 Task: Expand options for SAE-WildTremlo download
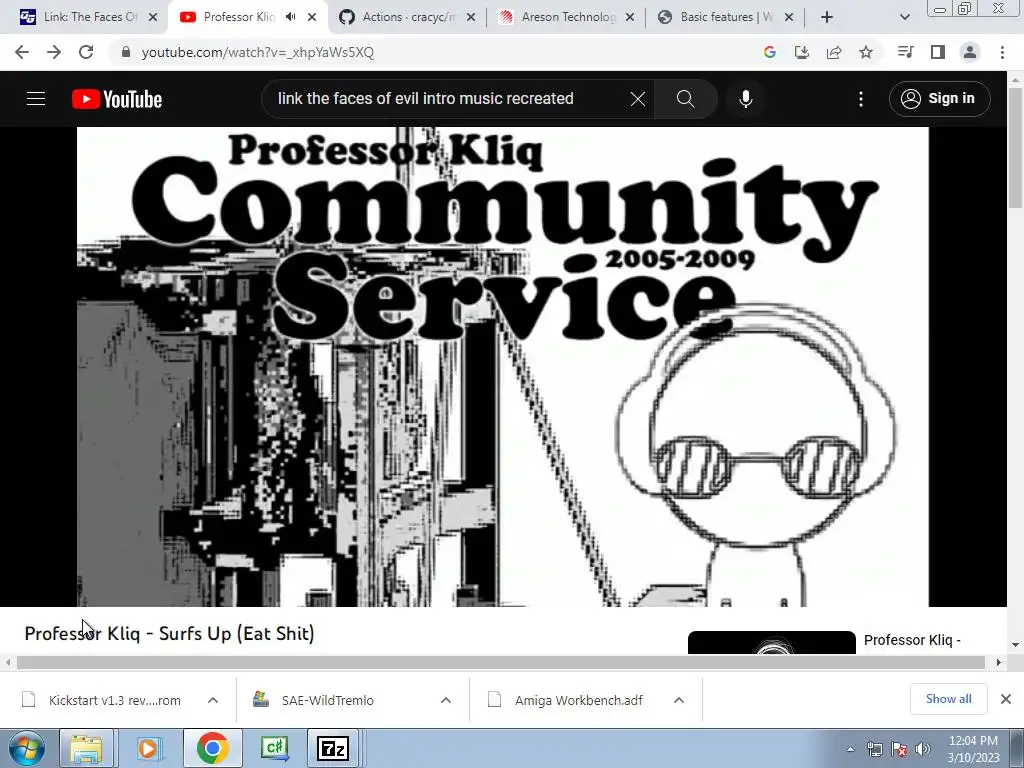click(446, 700)
